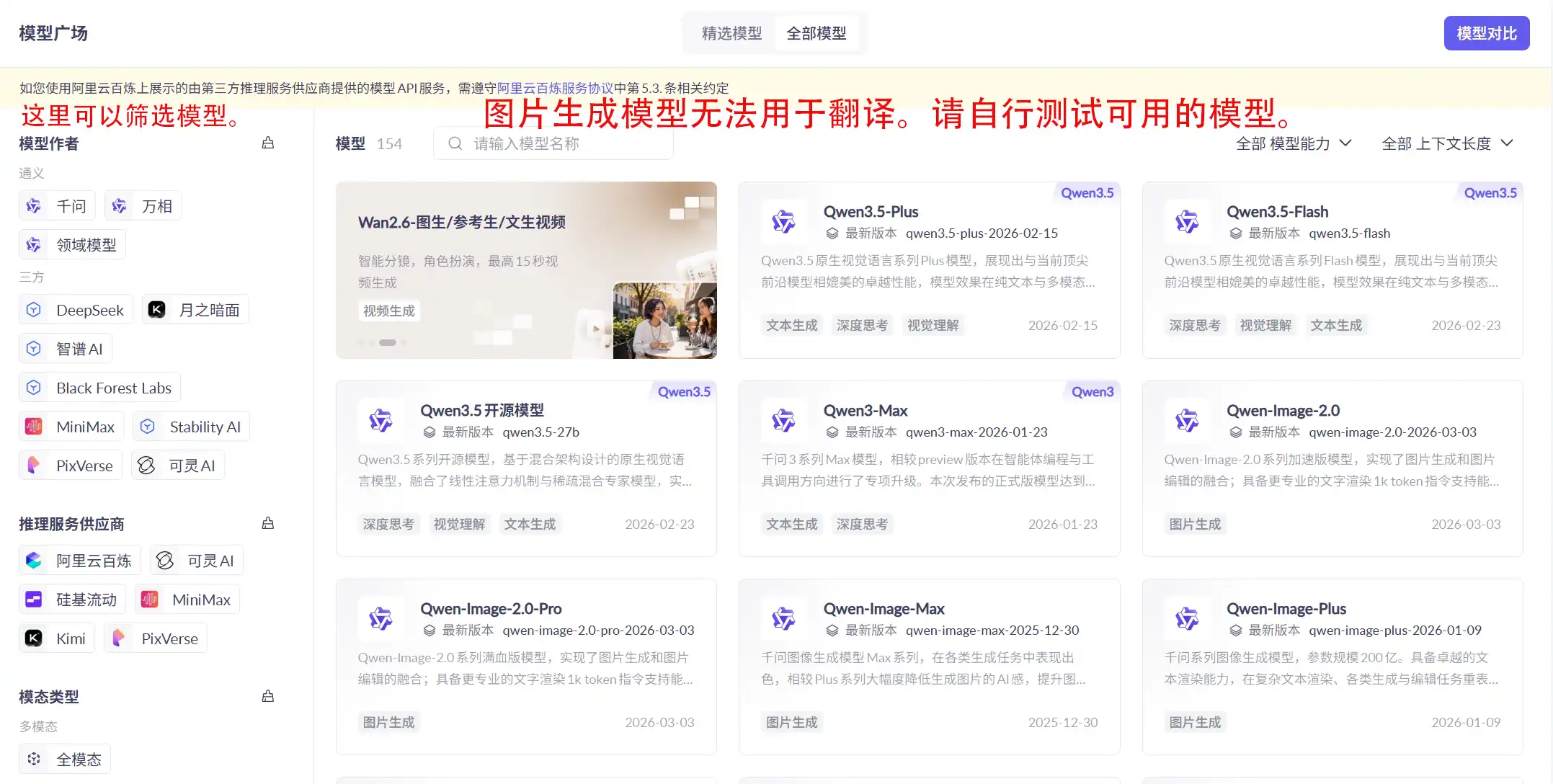The height and width of the screenshot is (784, 1553).
Task: Click the version text qwen3.5-plus-2026-02-15
Action: pyautogui.click(x=982, y=233)
